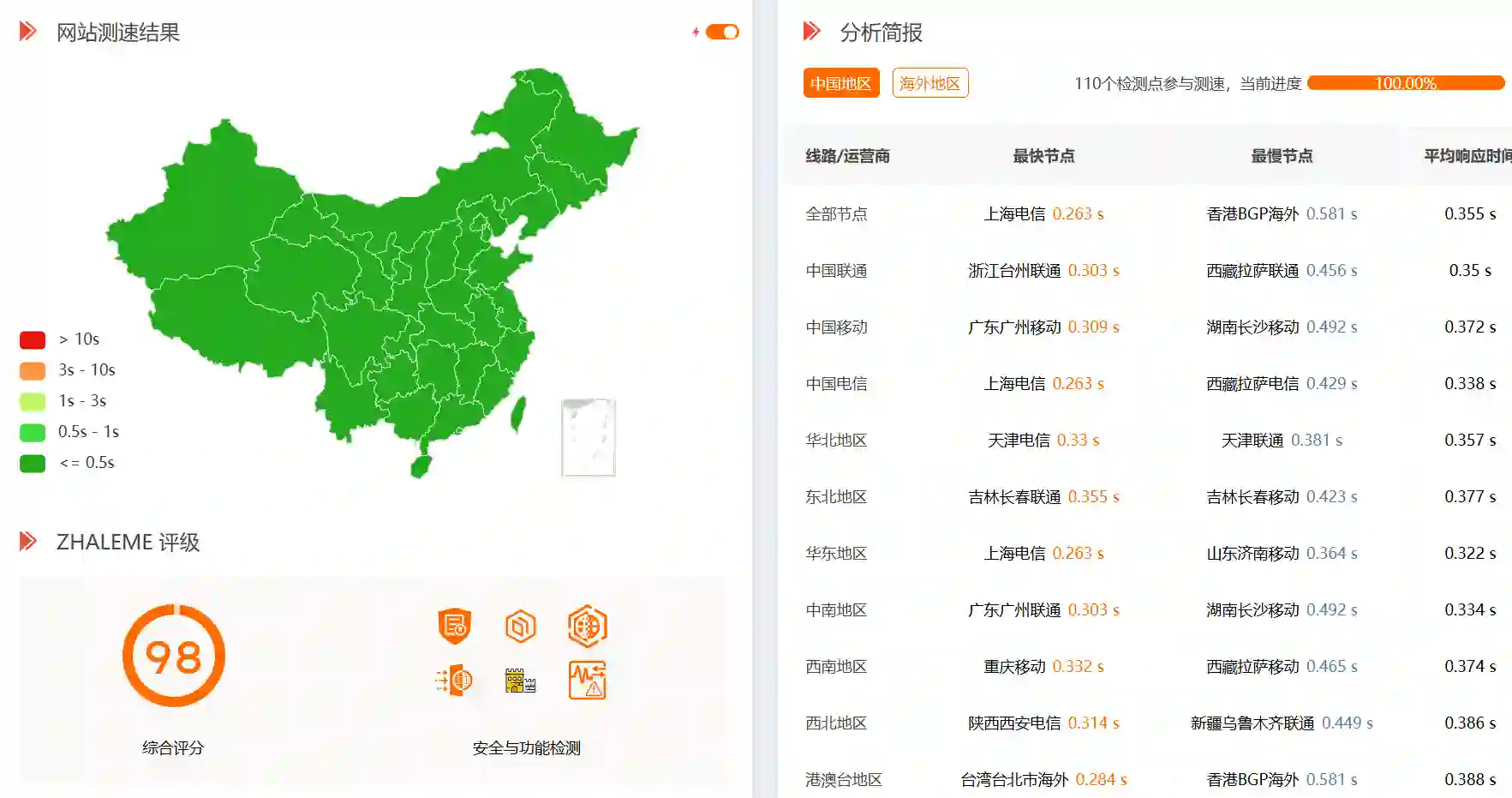Open the security report shield icon
The image size is (1512, 798).
pos(454,626)
